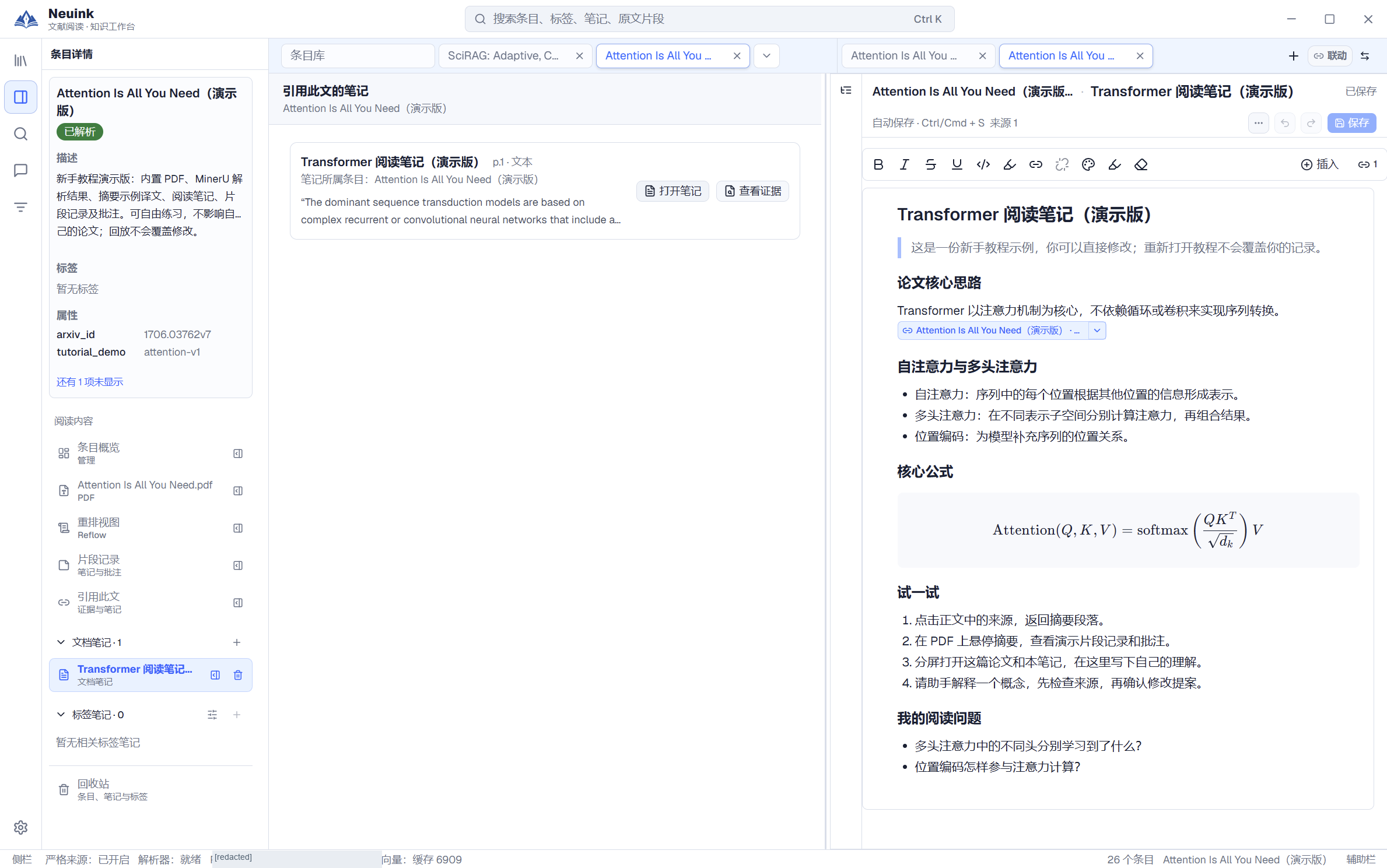
Task: Open filter list icon in sidebar
Action: (x=21, y=207)
